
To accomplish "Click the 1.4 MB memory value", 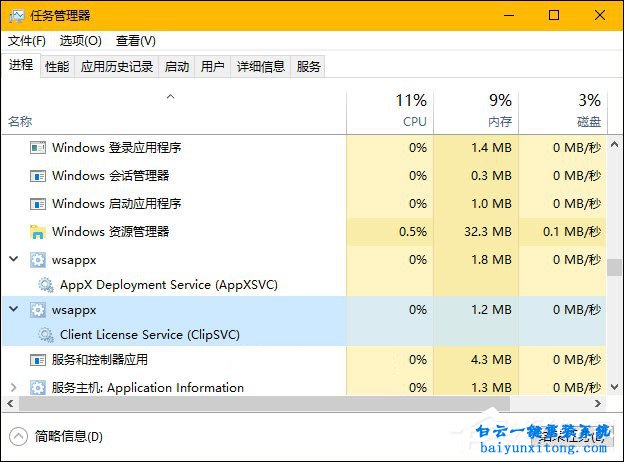I will 491,148.
